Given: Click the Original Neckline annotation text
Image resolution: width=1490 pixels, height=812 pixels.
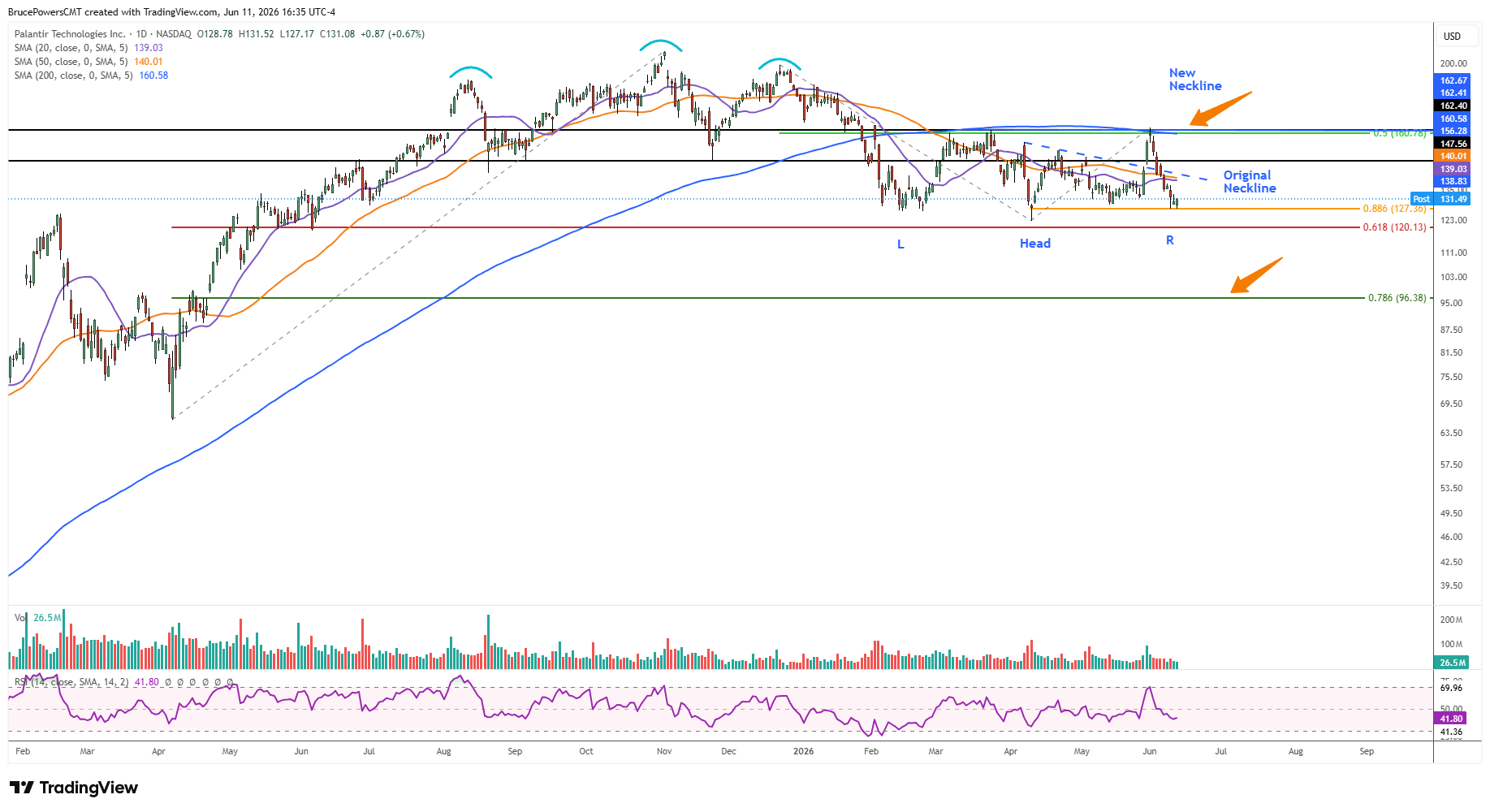Looking at the screenshot, I should point(1250,182).
